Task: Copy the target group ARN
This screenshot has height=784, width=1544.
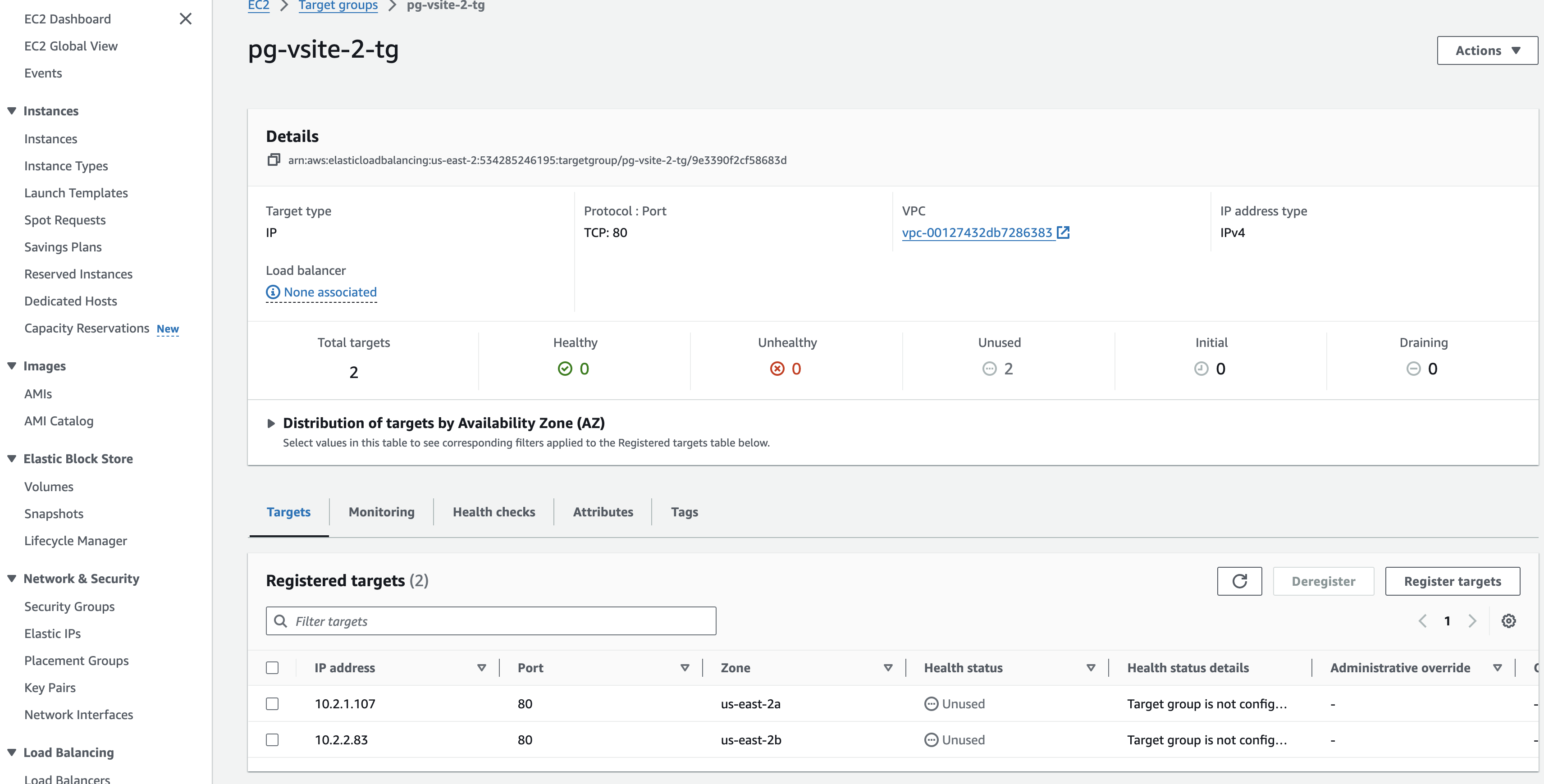Action: coord(274,160)
